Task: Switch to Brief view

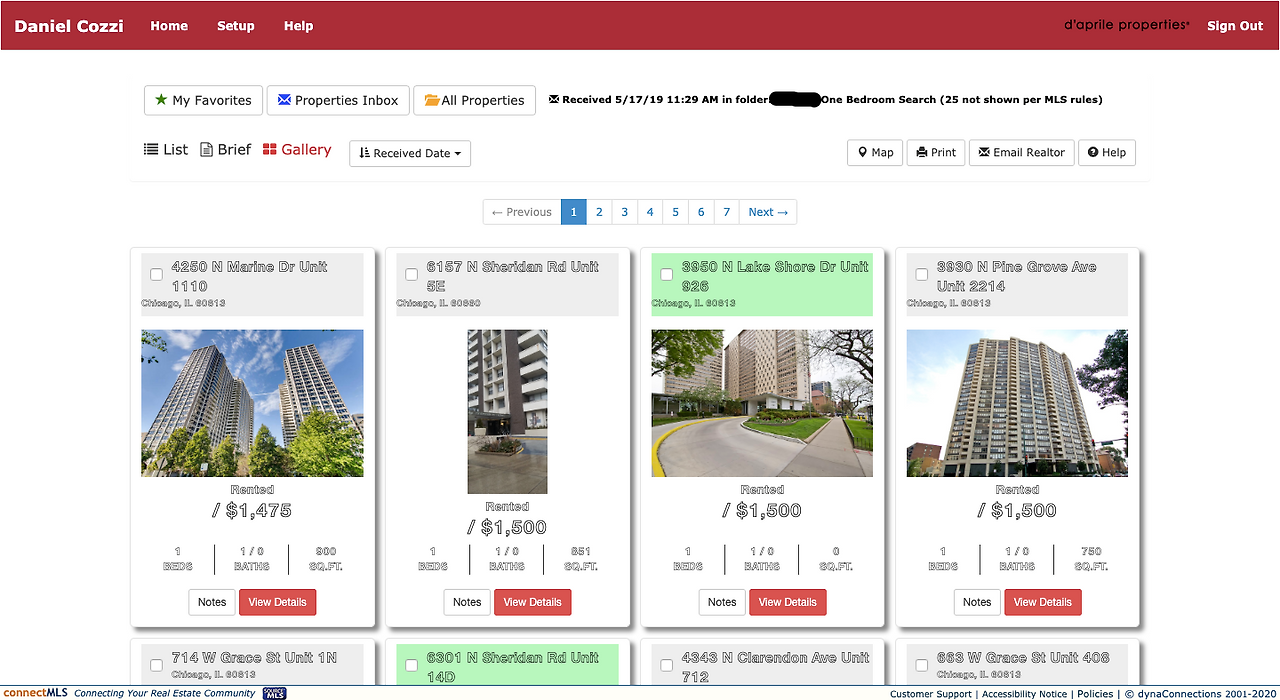Action: [x=226, y=150]
